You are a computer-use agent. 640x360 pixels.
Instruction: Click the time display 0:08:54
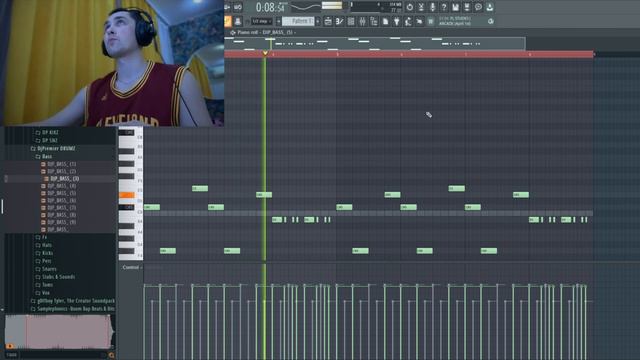[270, 7]
